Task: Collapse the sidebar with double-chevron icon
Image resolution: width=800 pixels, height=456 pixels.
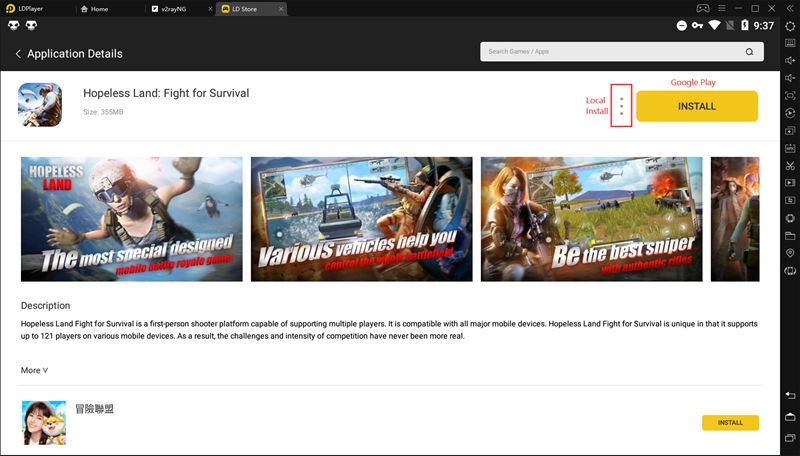Action: point(790,8)
